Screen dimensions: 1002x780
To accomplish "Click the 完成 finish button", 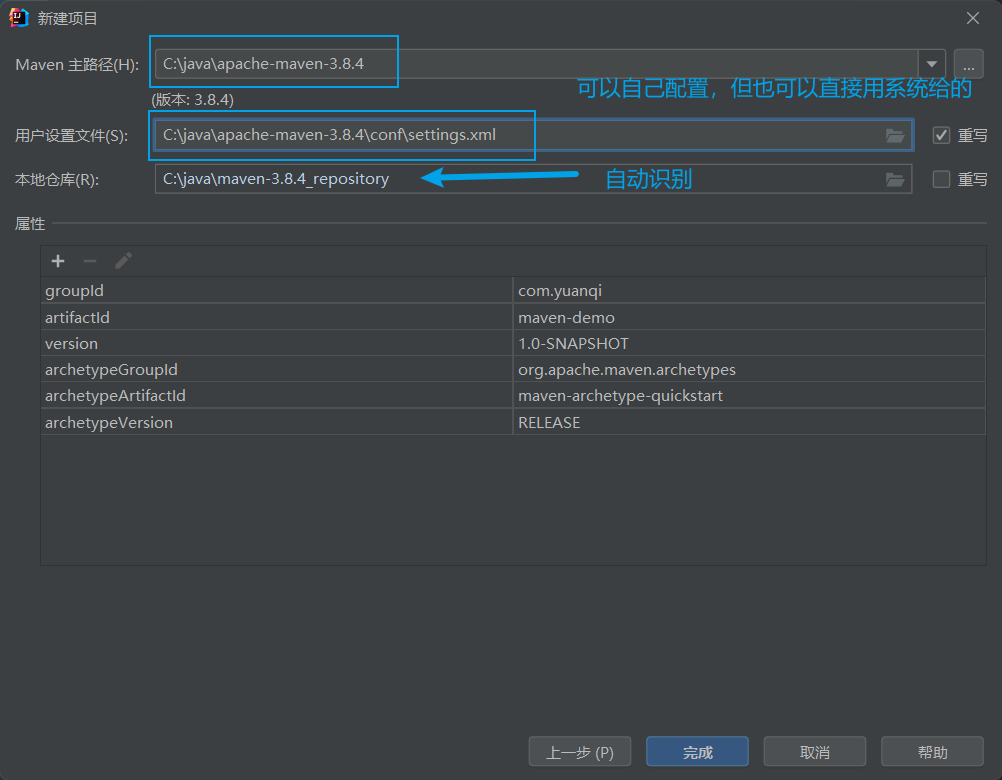I will pos(697,751).
